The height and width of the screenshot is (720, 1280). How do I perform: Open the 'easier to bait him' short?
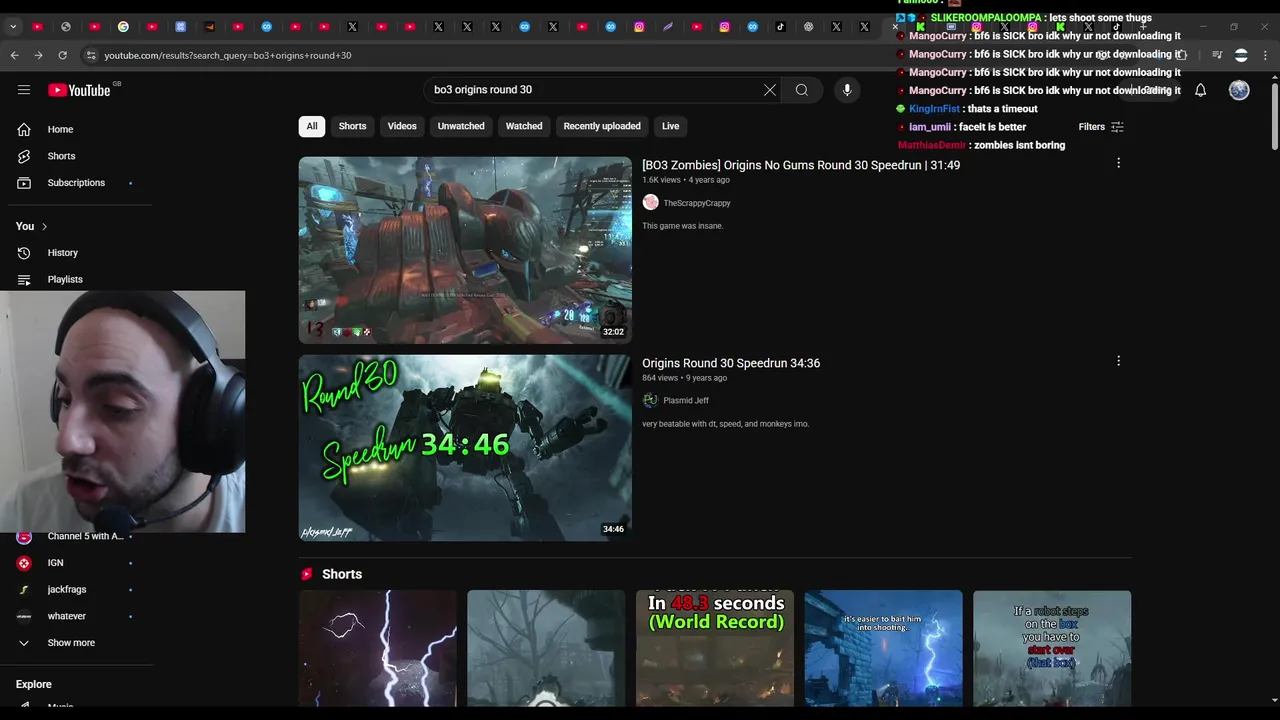(884, 649)
